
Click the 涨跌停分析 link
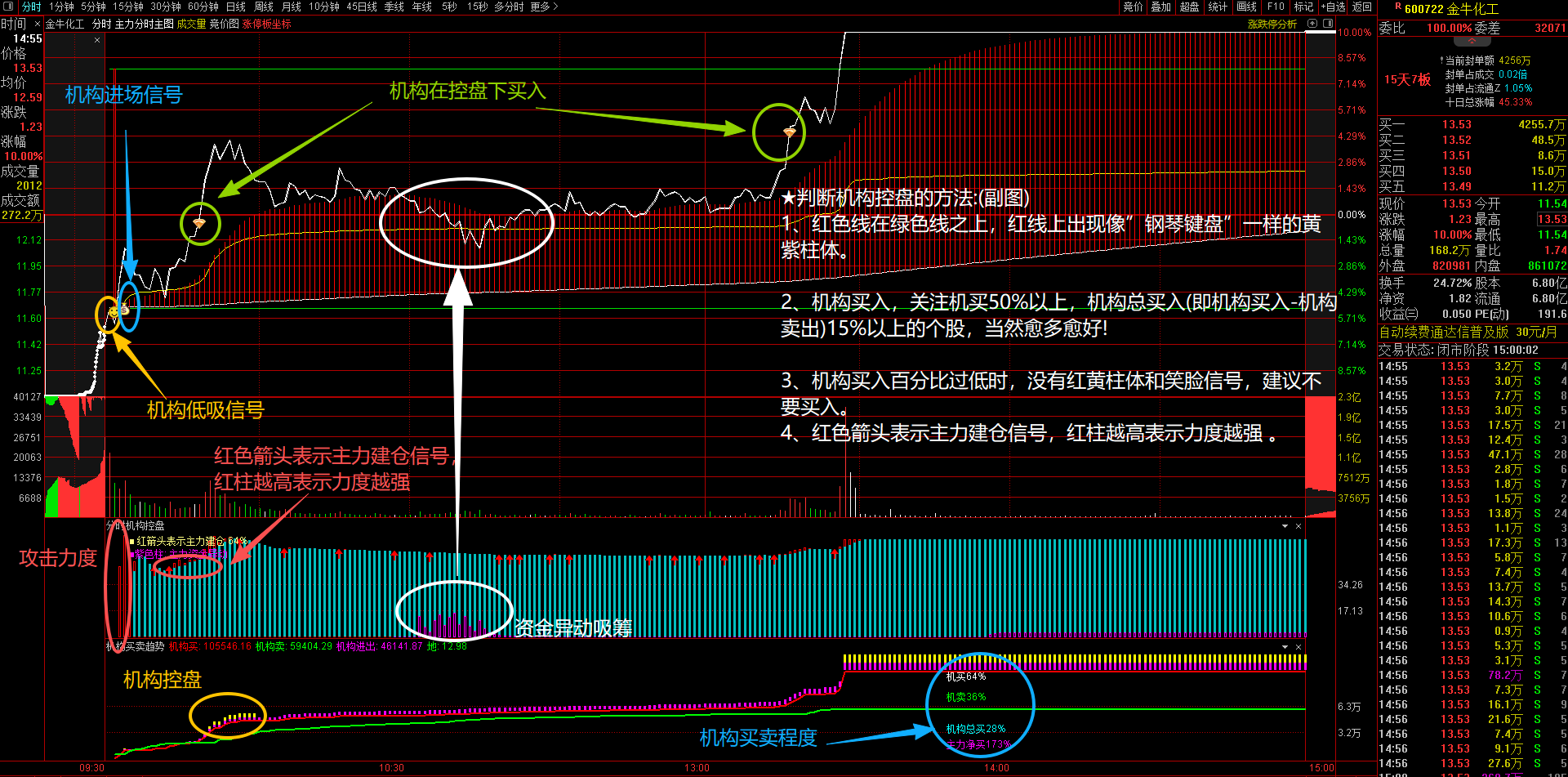(x=1272, y=25)
